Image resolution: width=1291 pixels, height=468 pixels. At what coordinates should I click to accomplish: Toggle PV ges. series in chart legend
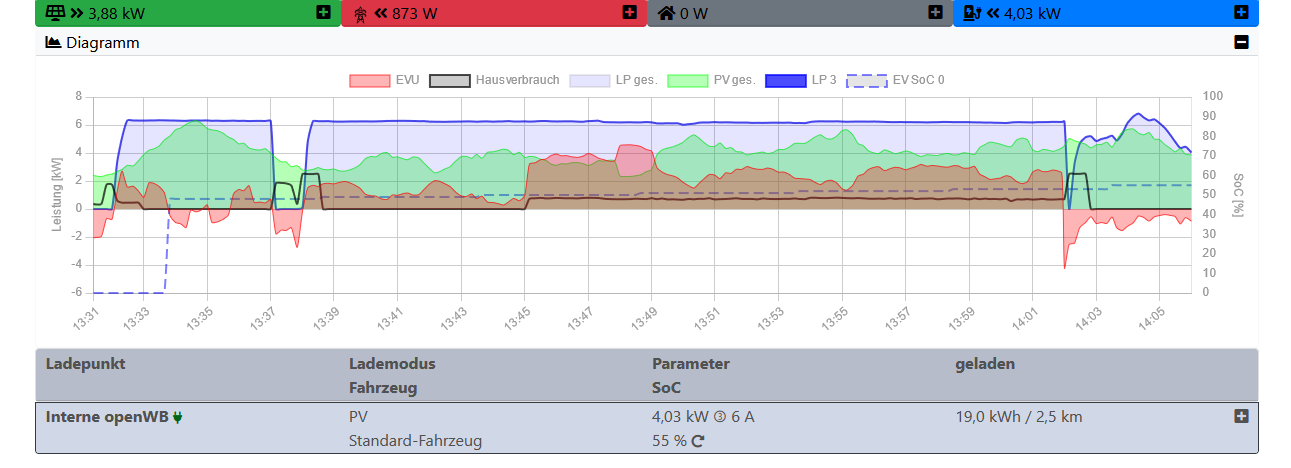click(x=711, y=80)
